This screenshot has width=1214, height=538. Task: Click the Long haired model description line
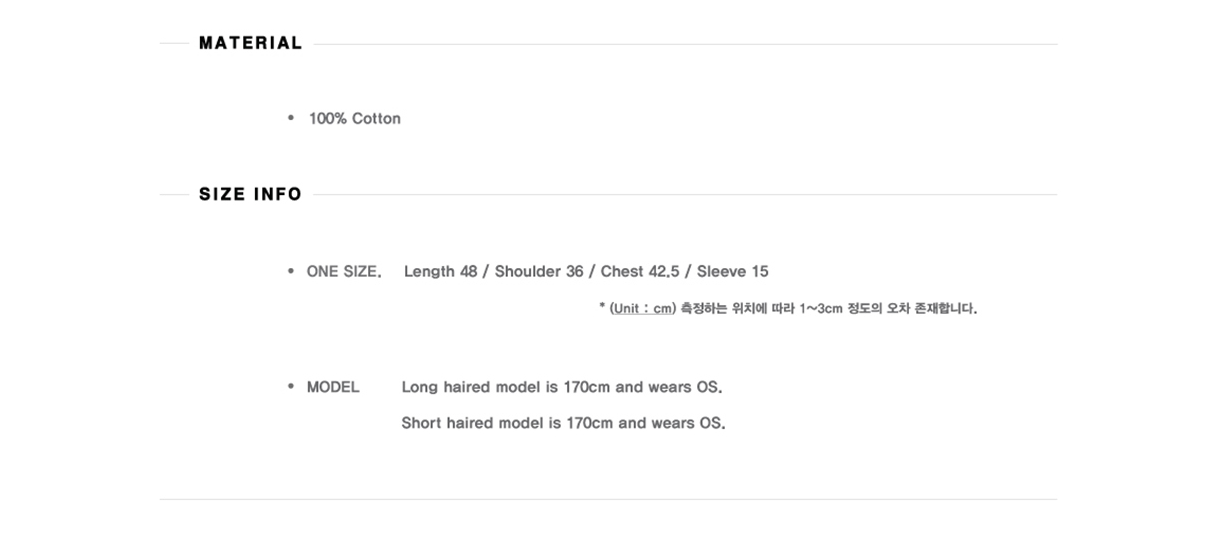point(562,387)
